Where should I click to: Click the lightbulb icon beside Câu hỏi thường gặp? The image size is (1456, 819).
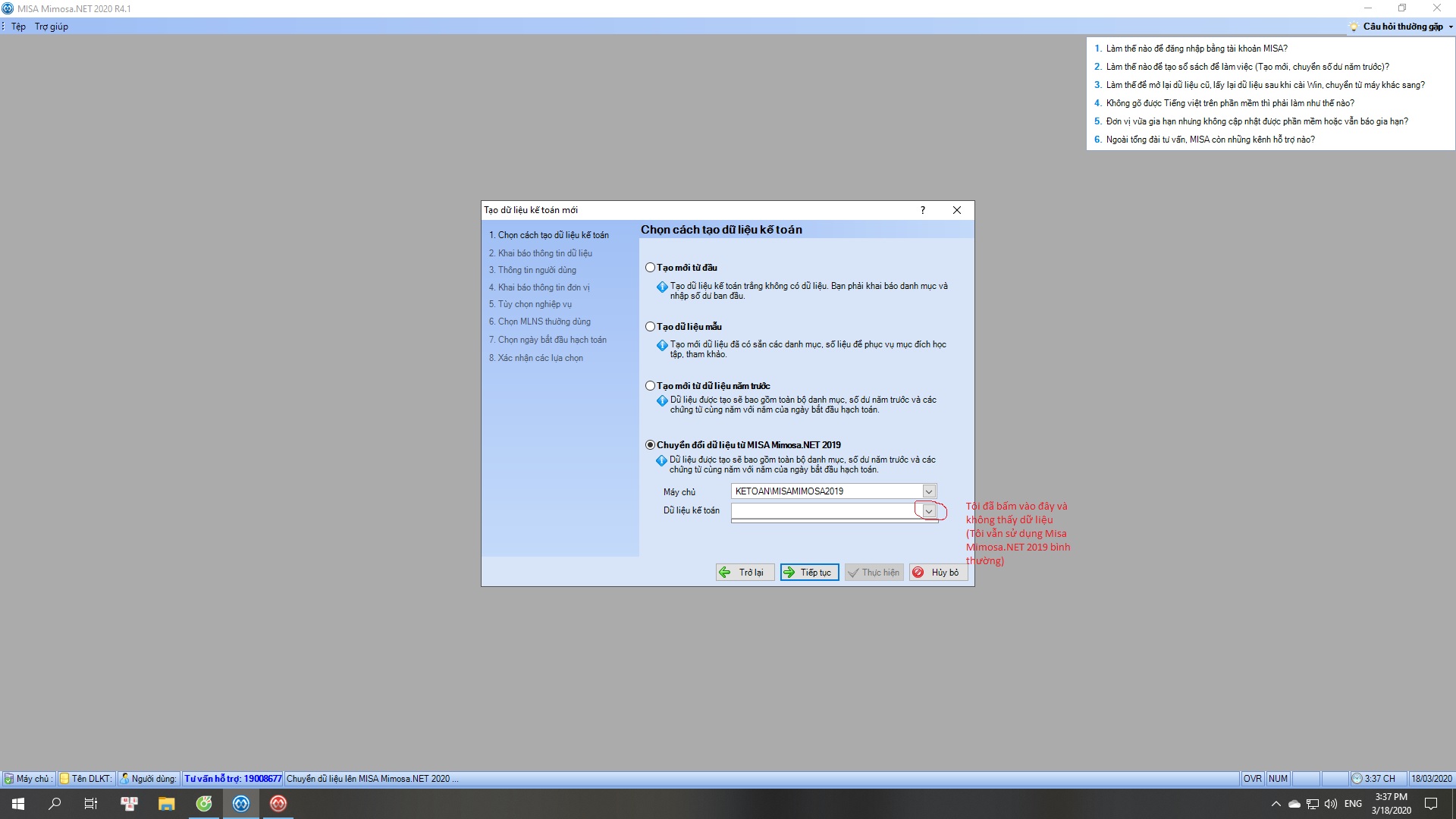1354,27
